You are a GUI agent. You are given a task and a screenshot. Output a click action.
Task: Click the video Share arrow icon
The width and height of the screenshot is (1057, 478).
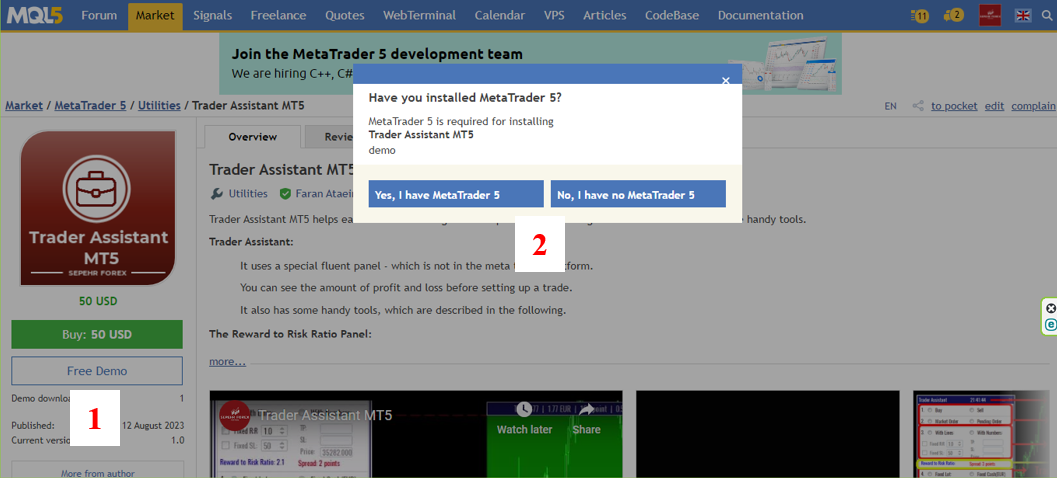click(586, 411)
